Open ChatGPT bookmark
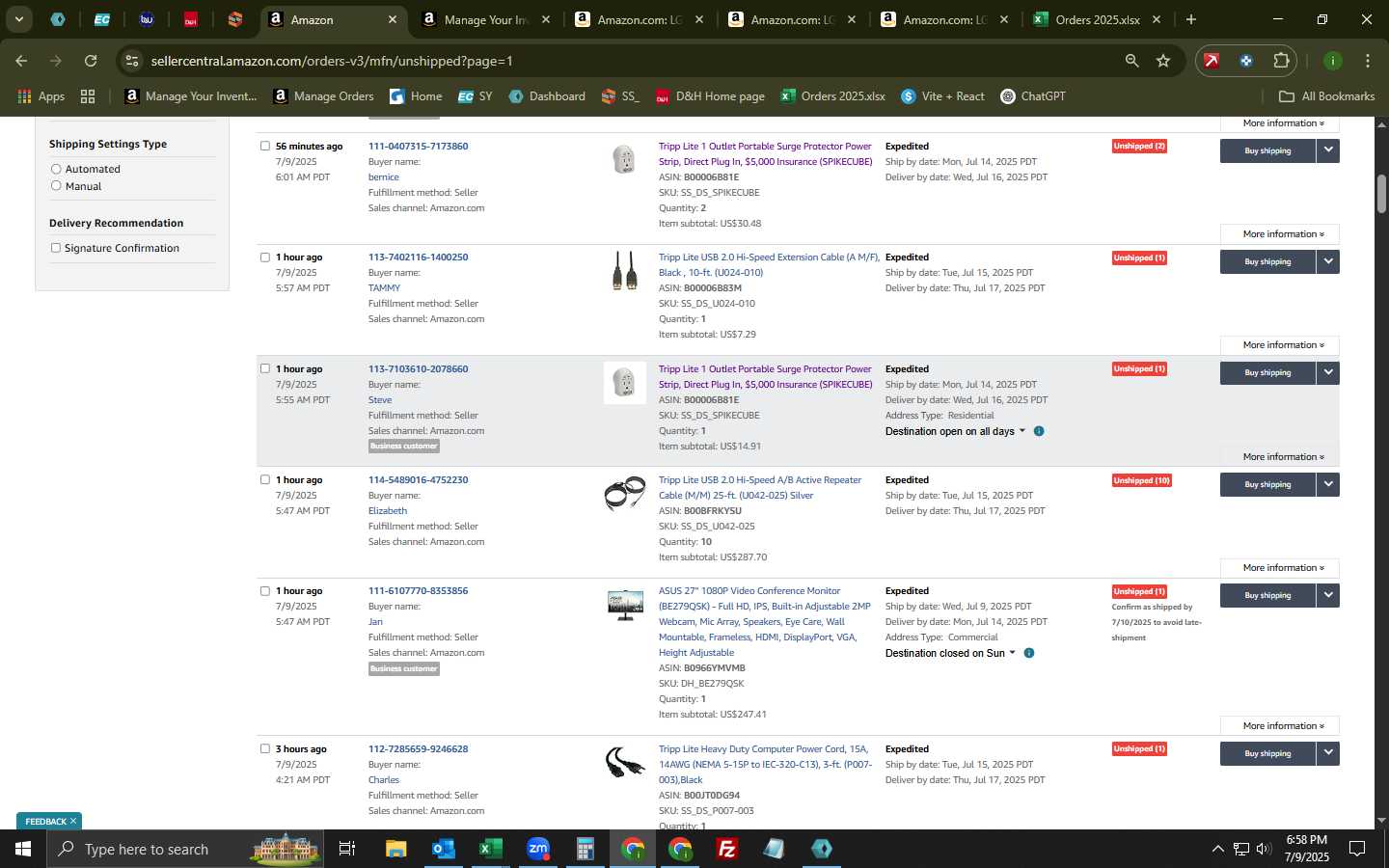 (x=1033, y=96)
